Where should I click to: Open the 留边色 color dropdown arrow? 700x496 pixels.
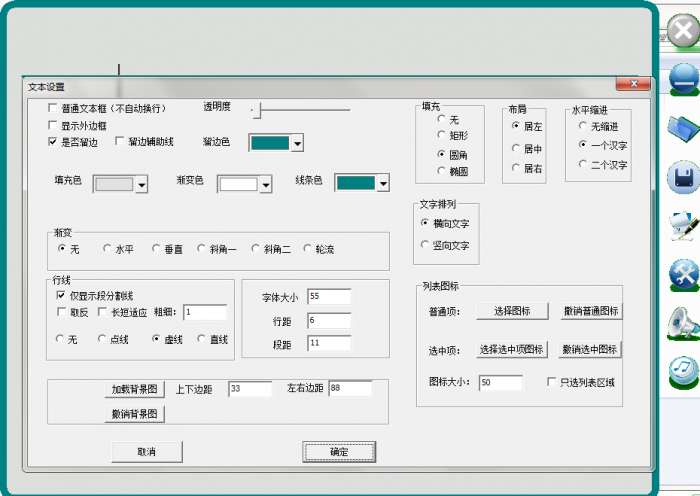tap(297, 144)
